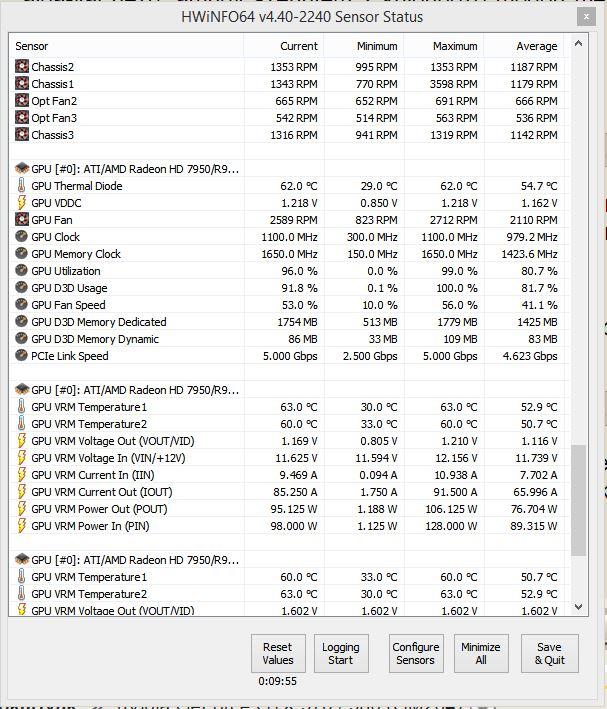This screenshot has width=607, height=709.
Task: Select the GPU VRM Power In (PIN) label
Action: point(90,526)
